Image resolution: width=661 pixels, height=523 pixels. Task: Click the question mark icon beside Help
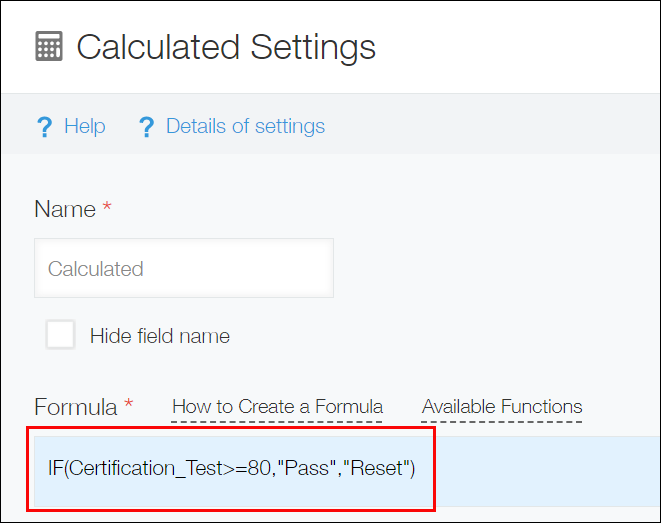(x=43, y=127)
